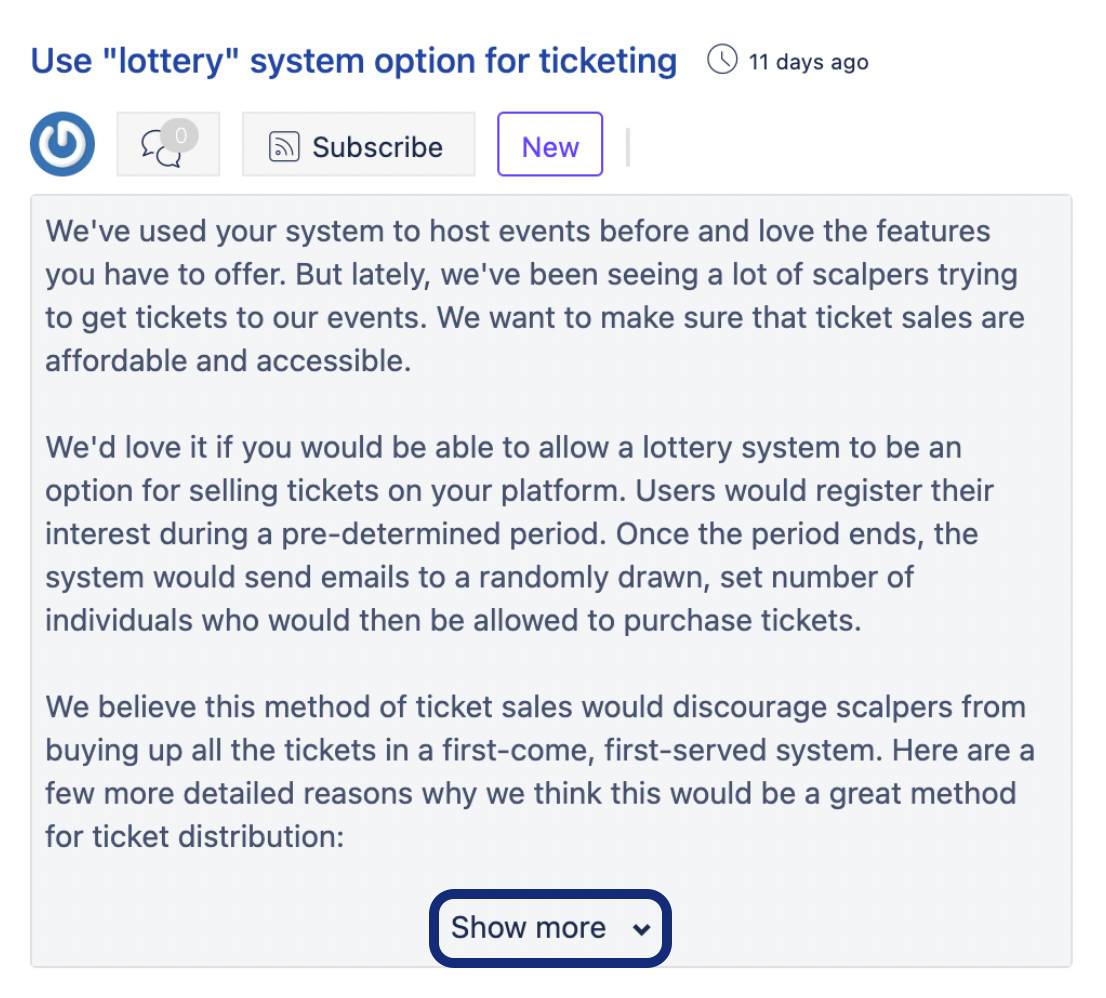Screen dimensions: 1106x998
Task: Open the "lottery" system ticketing post title
Action: (x=354, y=61)
